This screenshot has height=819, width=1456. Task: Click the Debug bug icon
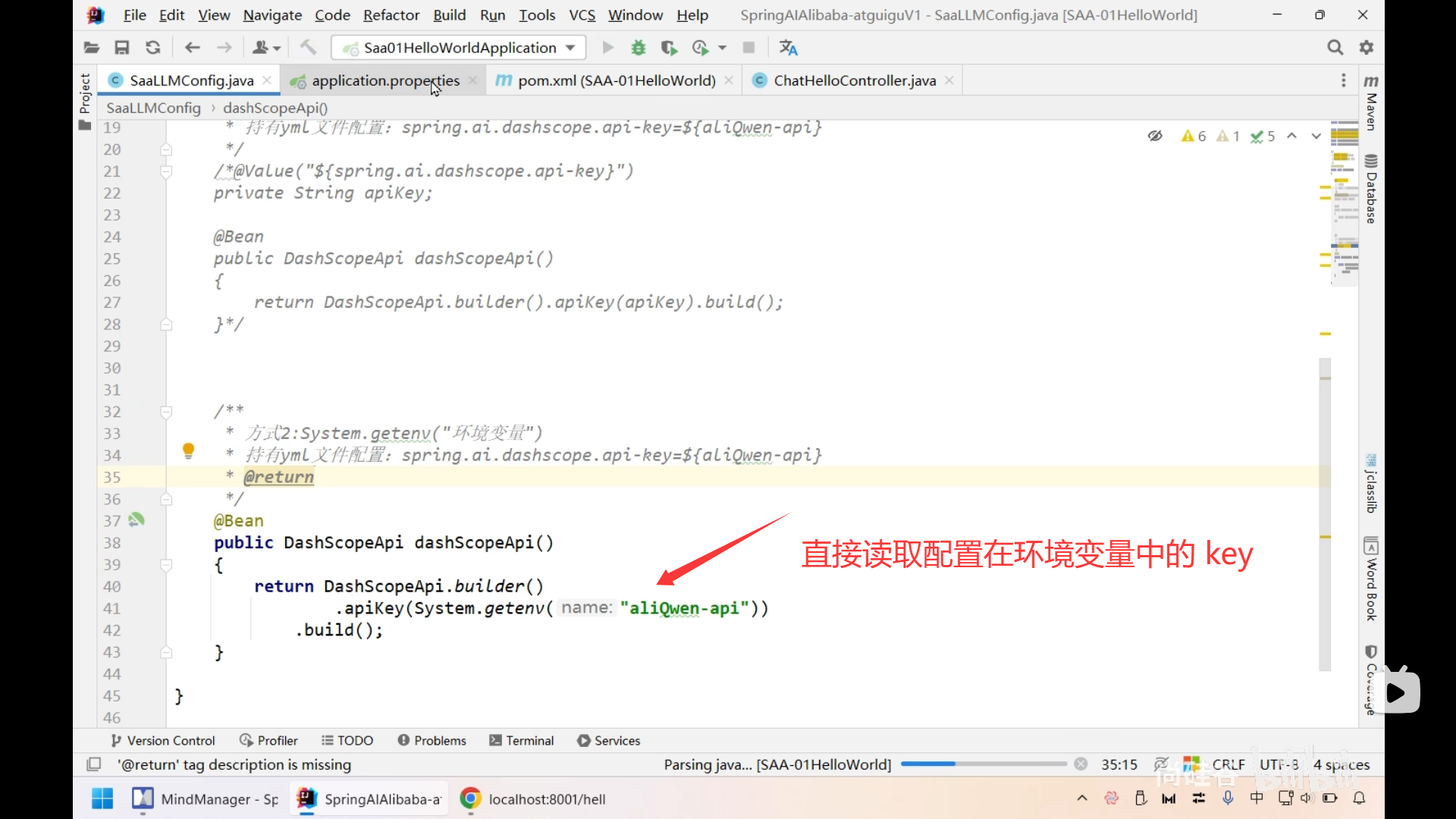(639, 48)
